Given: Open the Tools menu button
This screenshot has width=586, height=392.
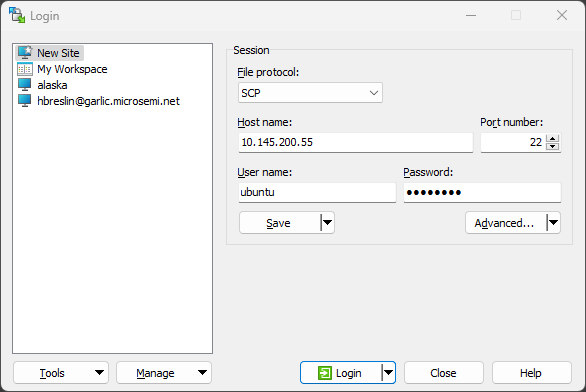Looking at the screenshot, I should [61, 373].
